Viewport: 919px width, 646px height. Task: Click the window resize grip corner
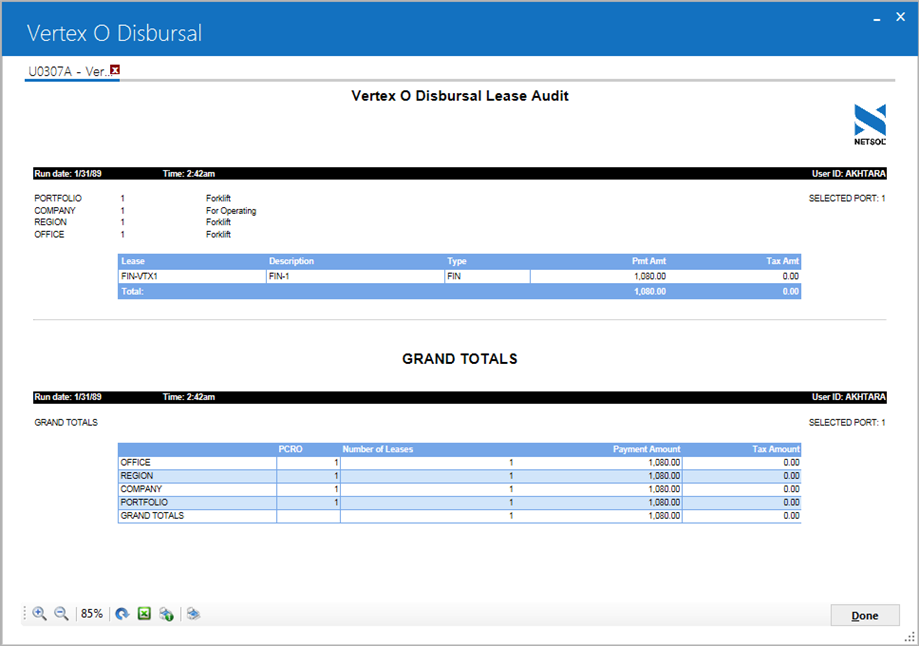point(910,637)
